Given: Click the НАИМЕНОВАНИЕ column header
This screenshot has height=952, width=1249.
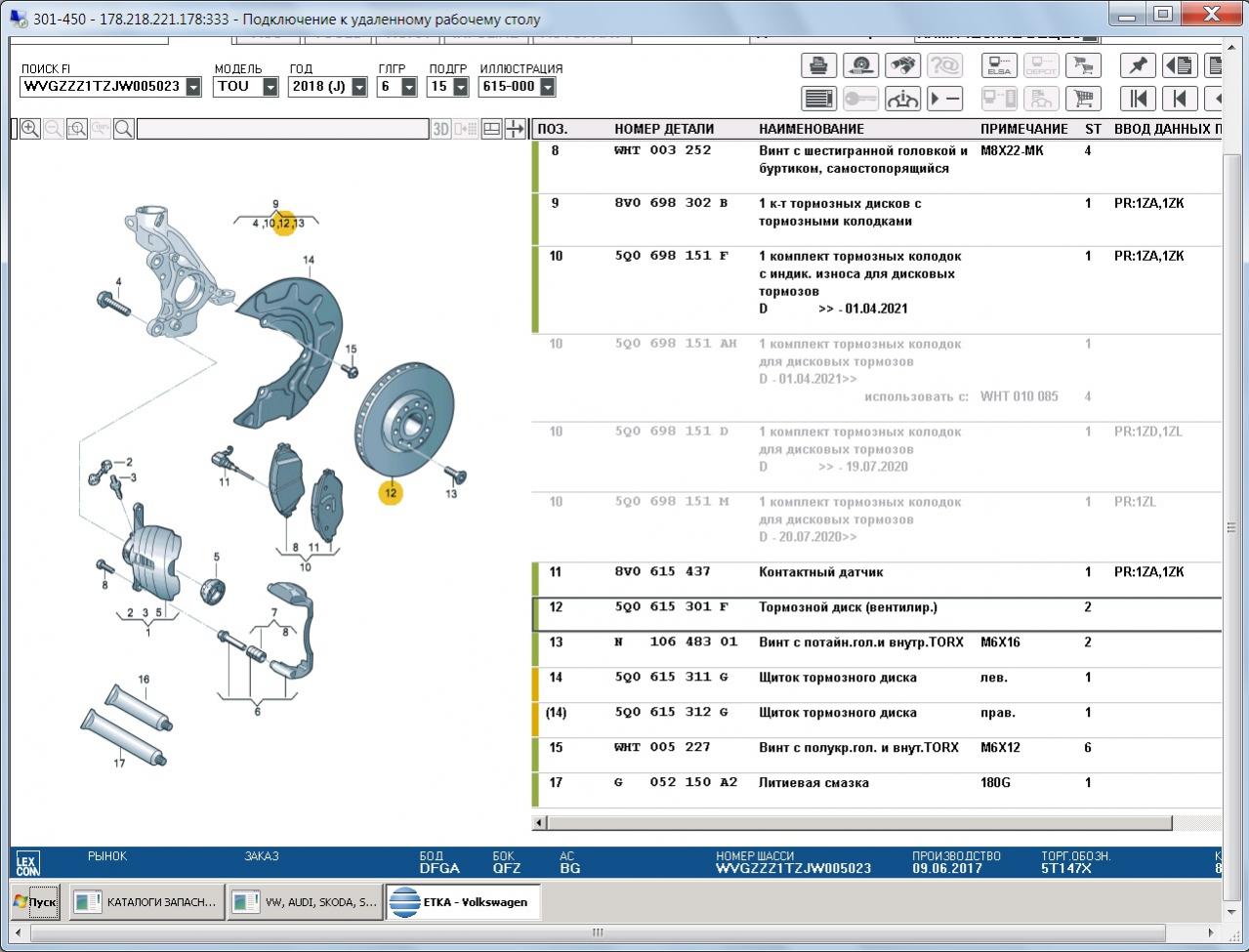Looking at the screenshot, I should (812, 129).
